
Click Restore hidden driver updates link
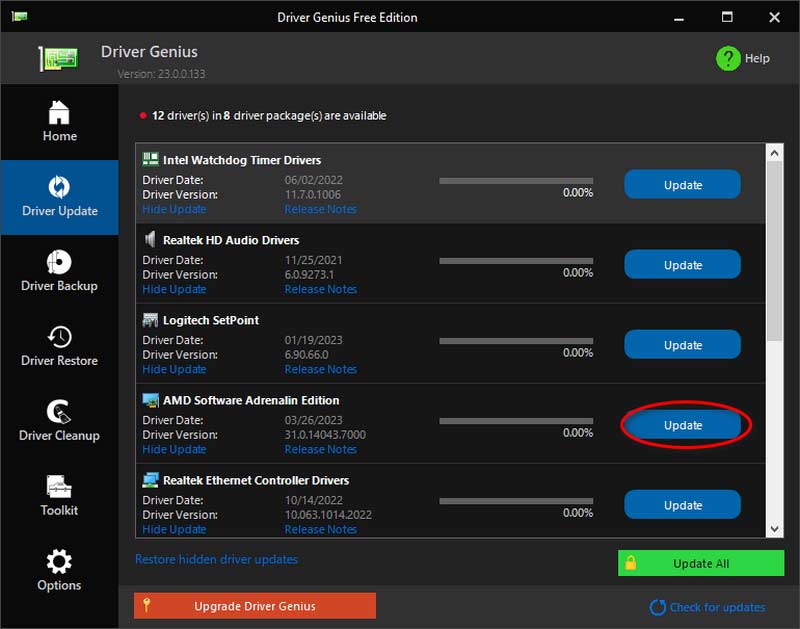pyautogui.click(x=216, y=559)
